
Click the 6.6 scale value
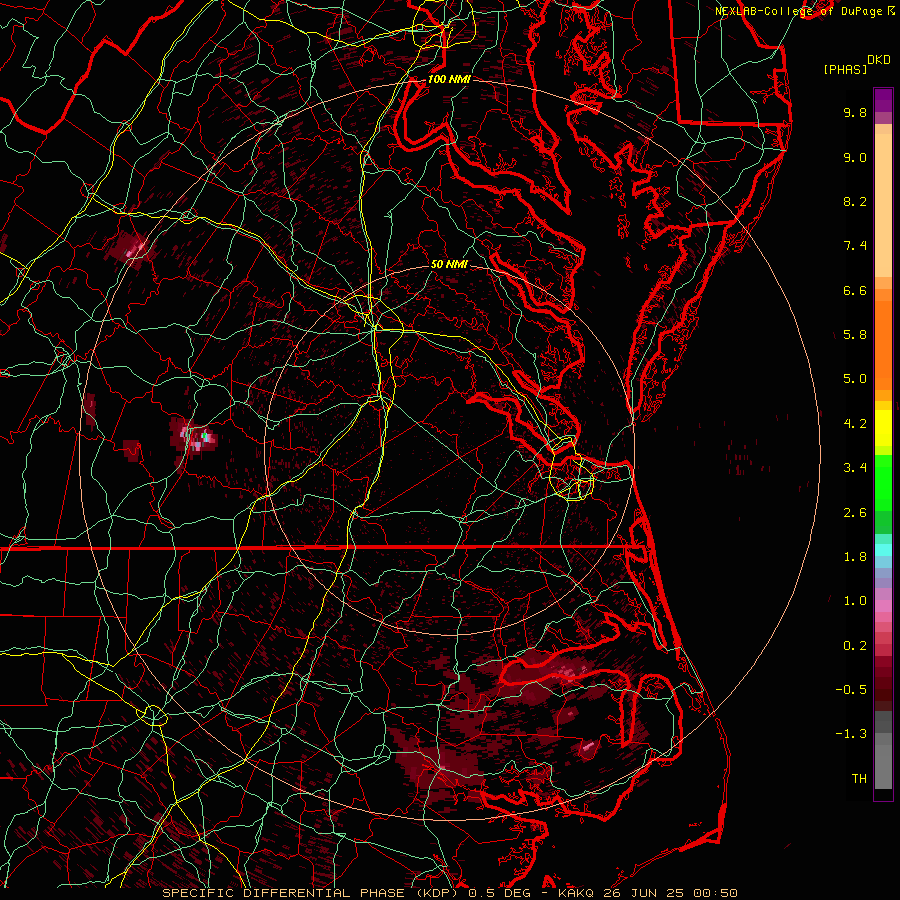click(855, 291)
